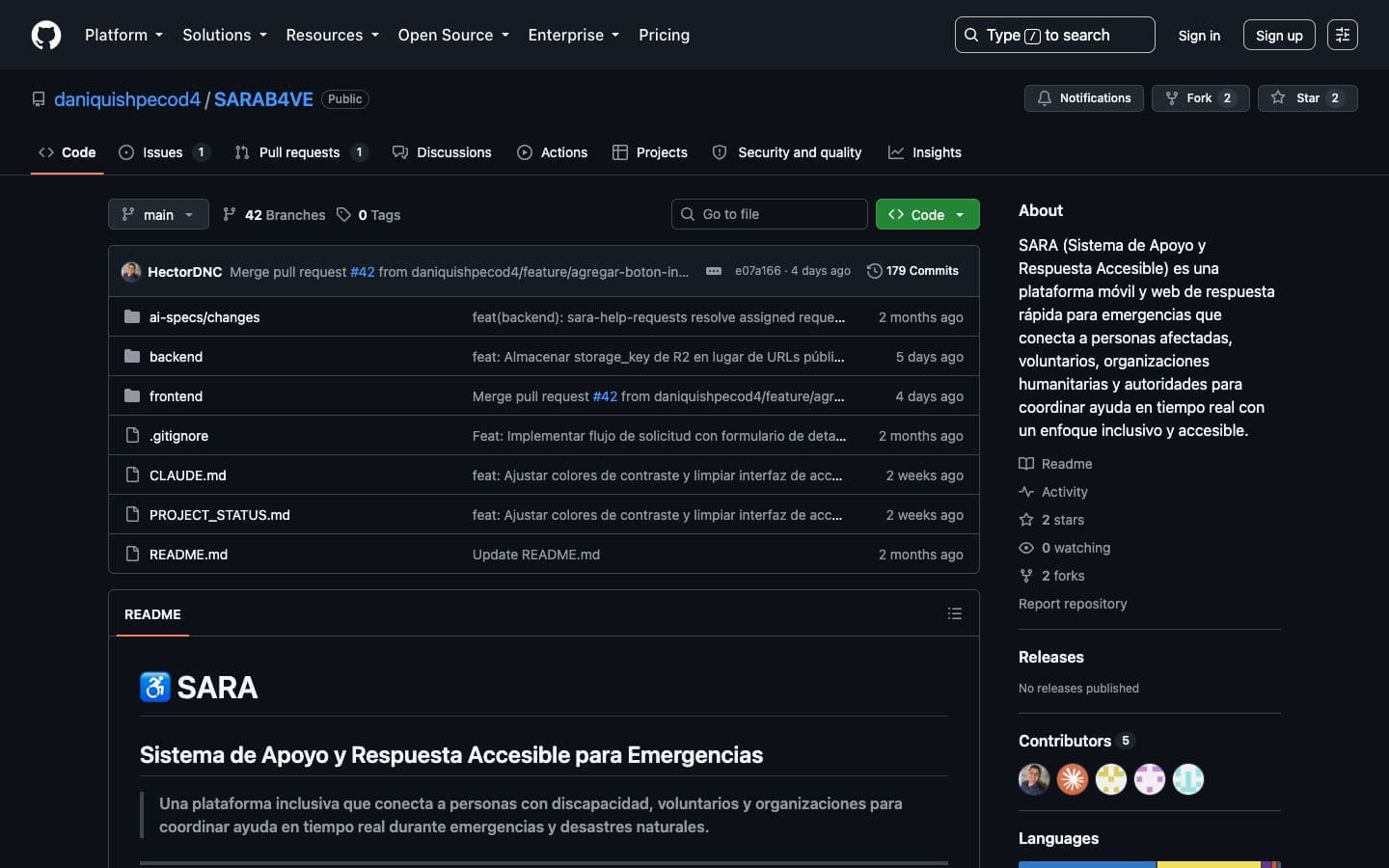
Task: Open 'Update README.md' commit message
Action: click(x=536, y=555)
